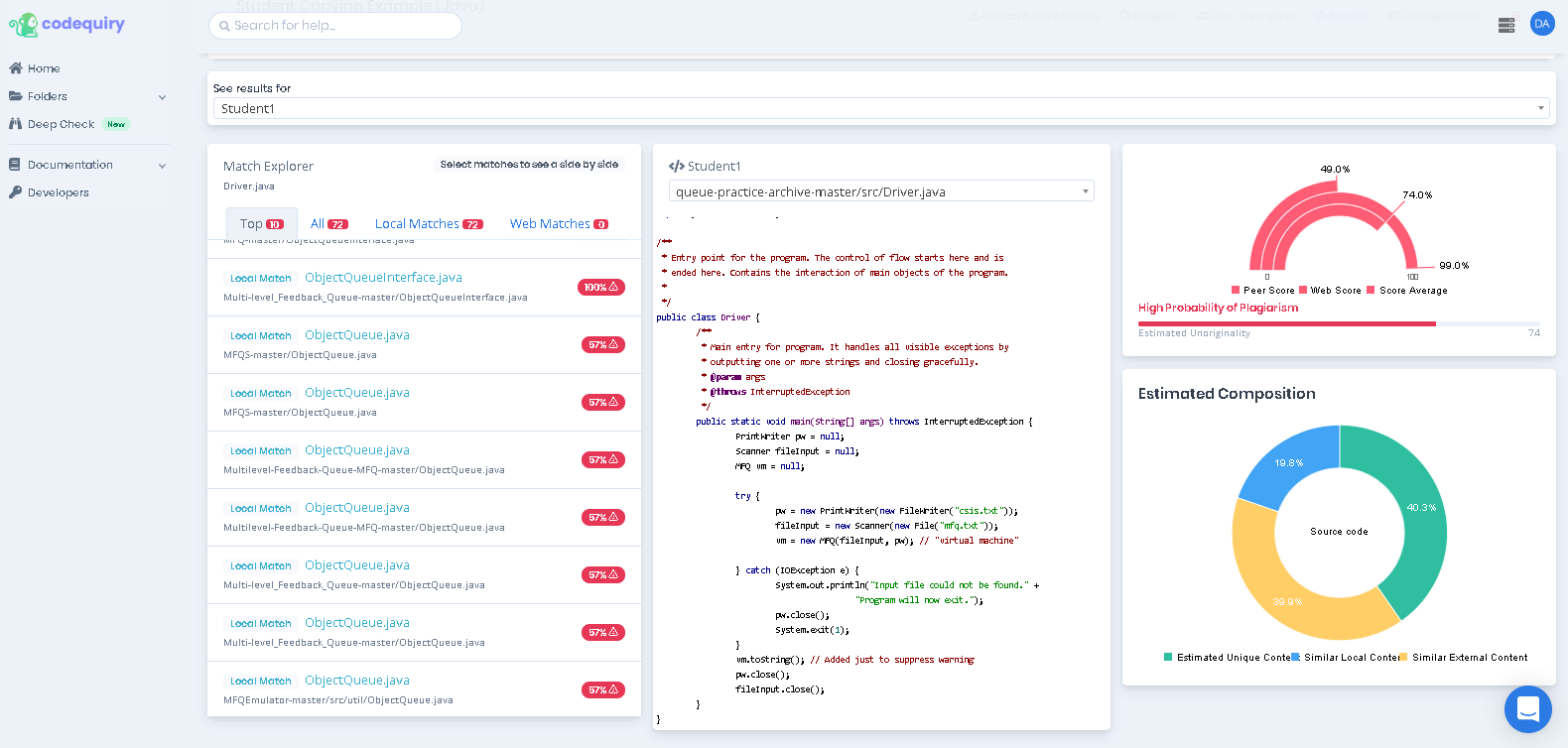Click the server stack icon in header
1568x748 pixels.
coord(1506,25)
